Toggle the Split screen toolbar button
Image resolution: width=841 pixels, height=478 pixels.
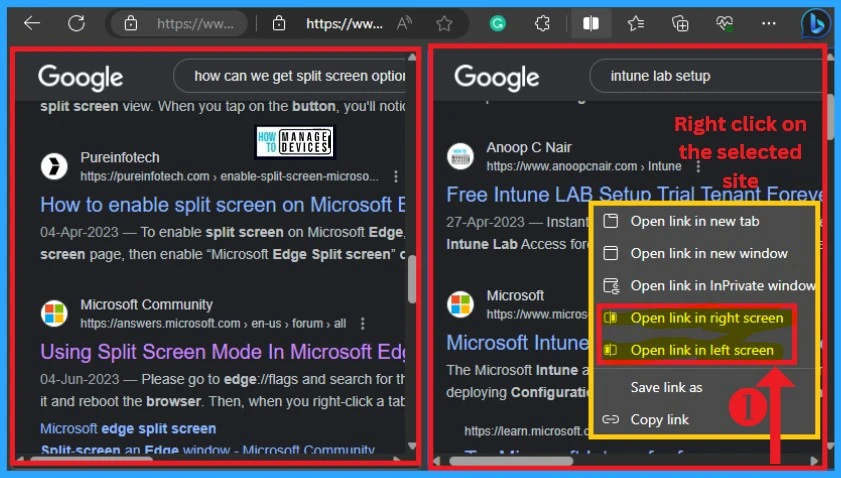point(591,23)
